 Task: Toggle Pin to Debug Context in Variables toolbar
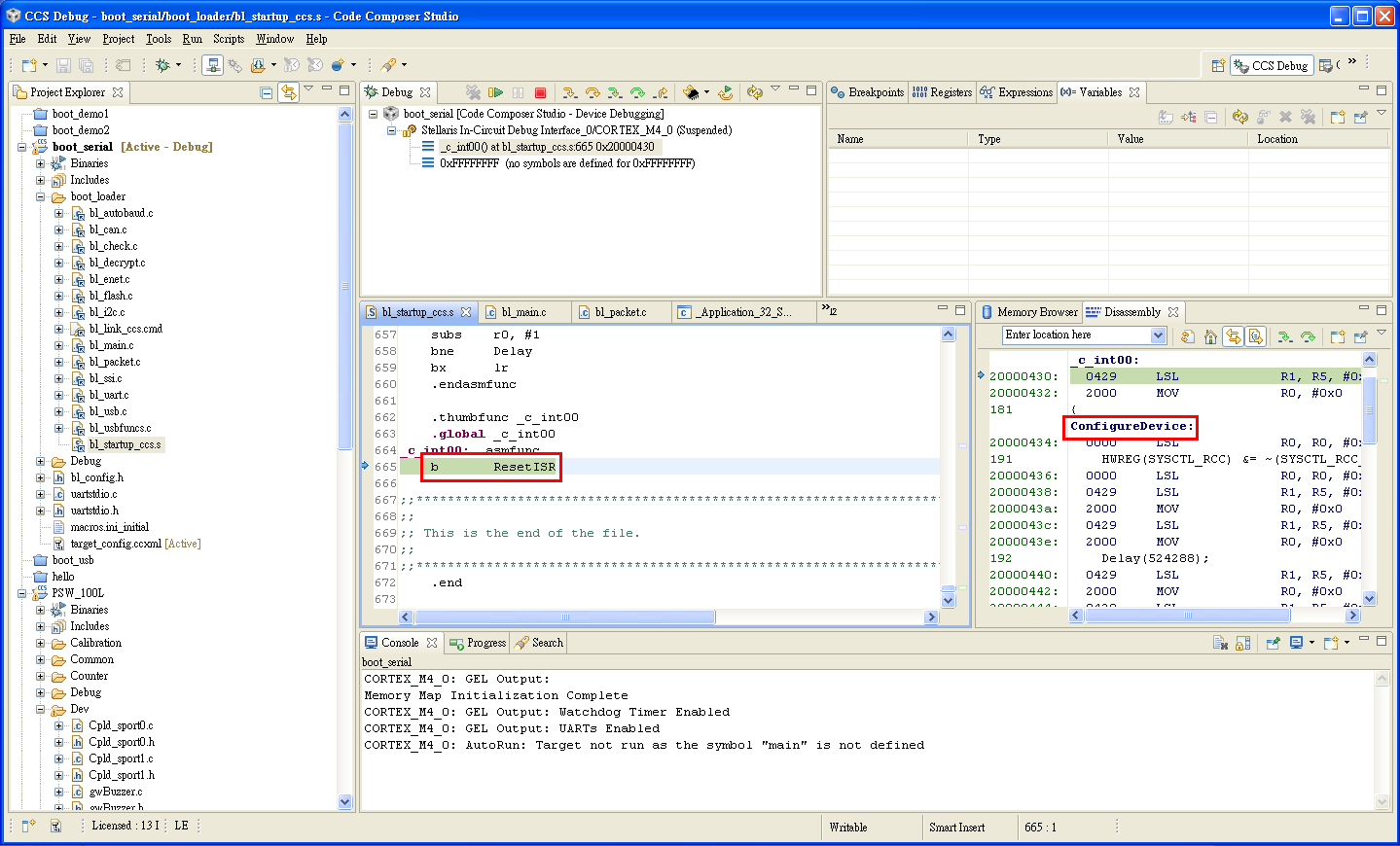coord(1360,117)
